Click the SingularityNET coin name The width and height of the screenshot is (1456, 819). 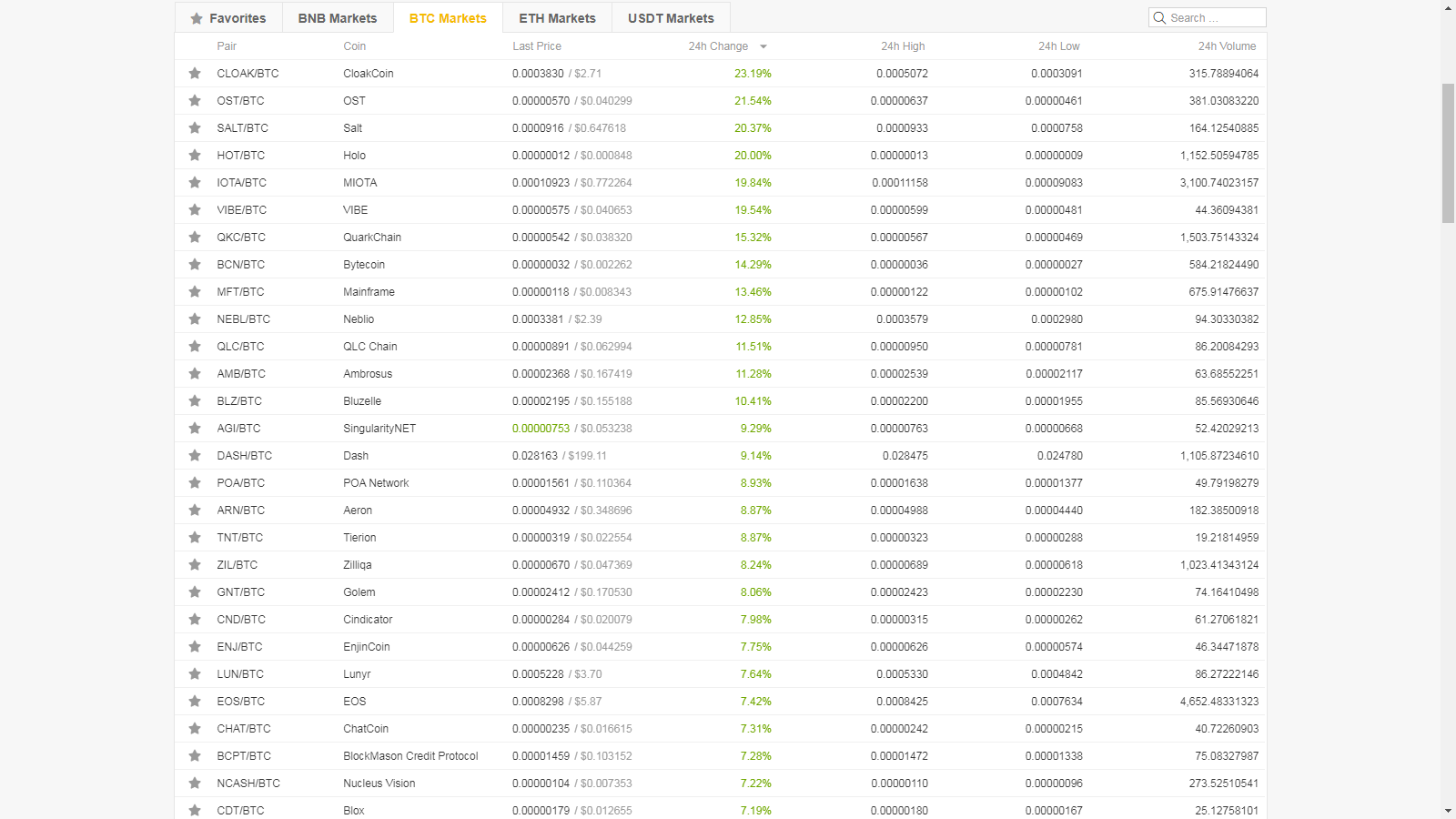tap(379, 429)
